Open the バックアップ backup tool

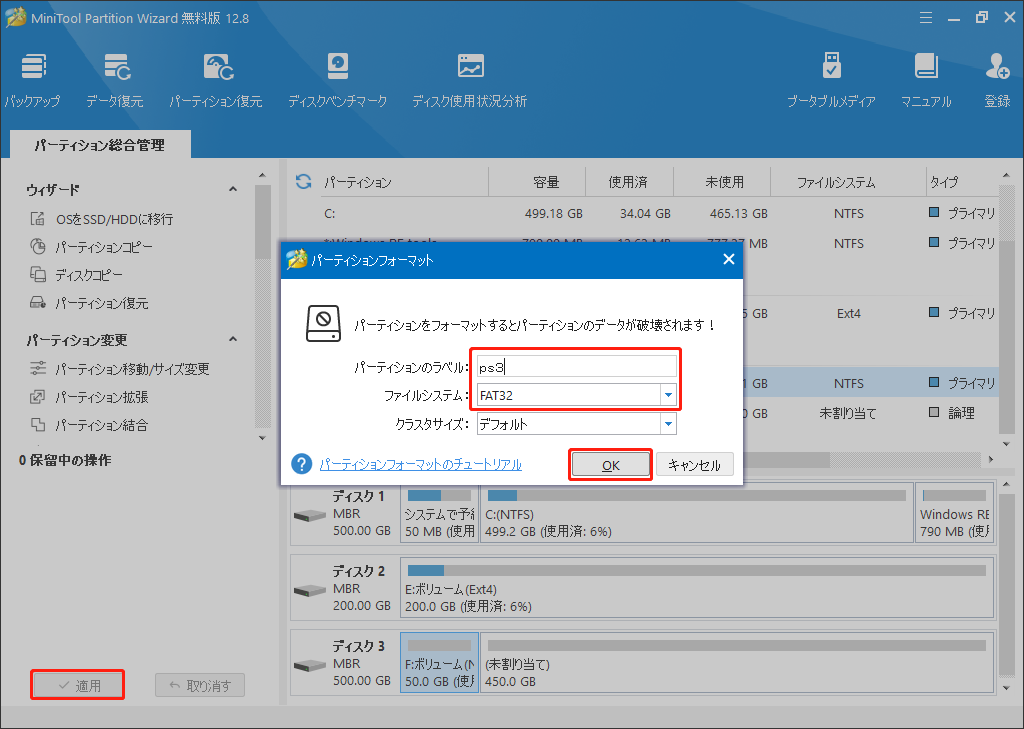[33, 81]
